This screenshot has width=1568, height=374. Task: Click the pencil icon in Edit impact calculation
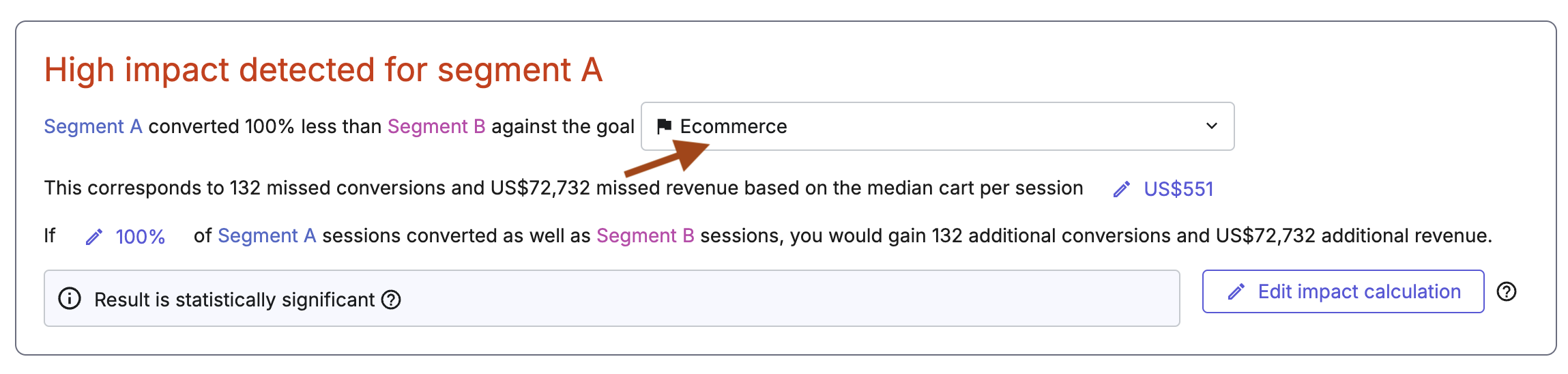pos(1236,292)
